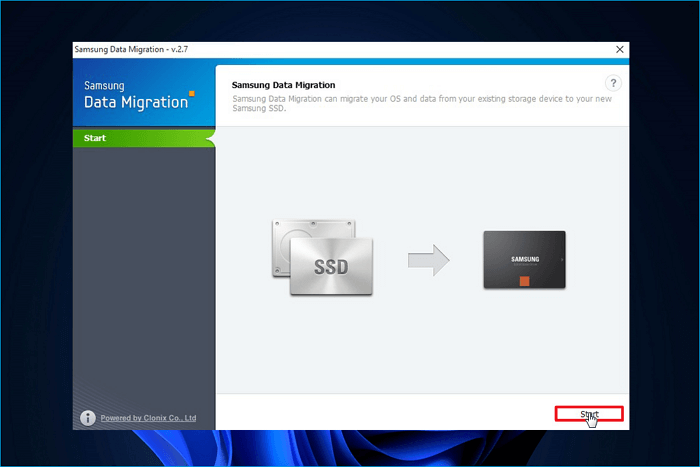Click the Samsung target SSD image
The width and height of the screenshot is (700, 467).
coord(525,259)
